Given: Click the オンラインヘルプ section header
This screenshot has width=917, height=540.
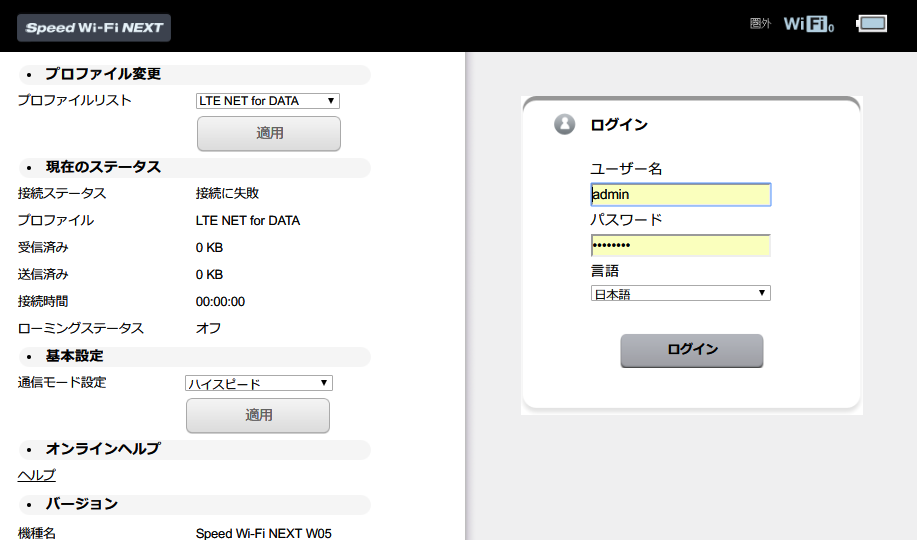Looking at the screenshot, I should pyautogui.click(x=195, y=449).
